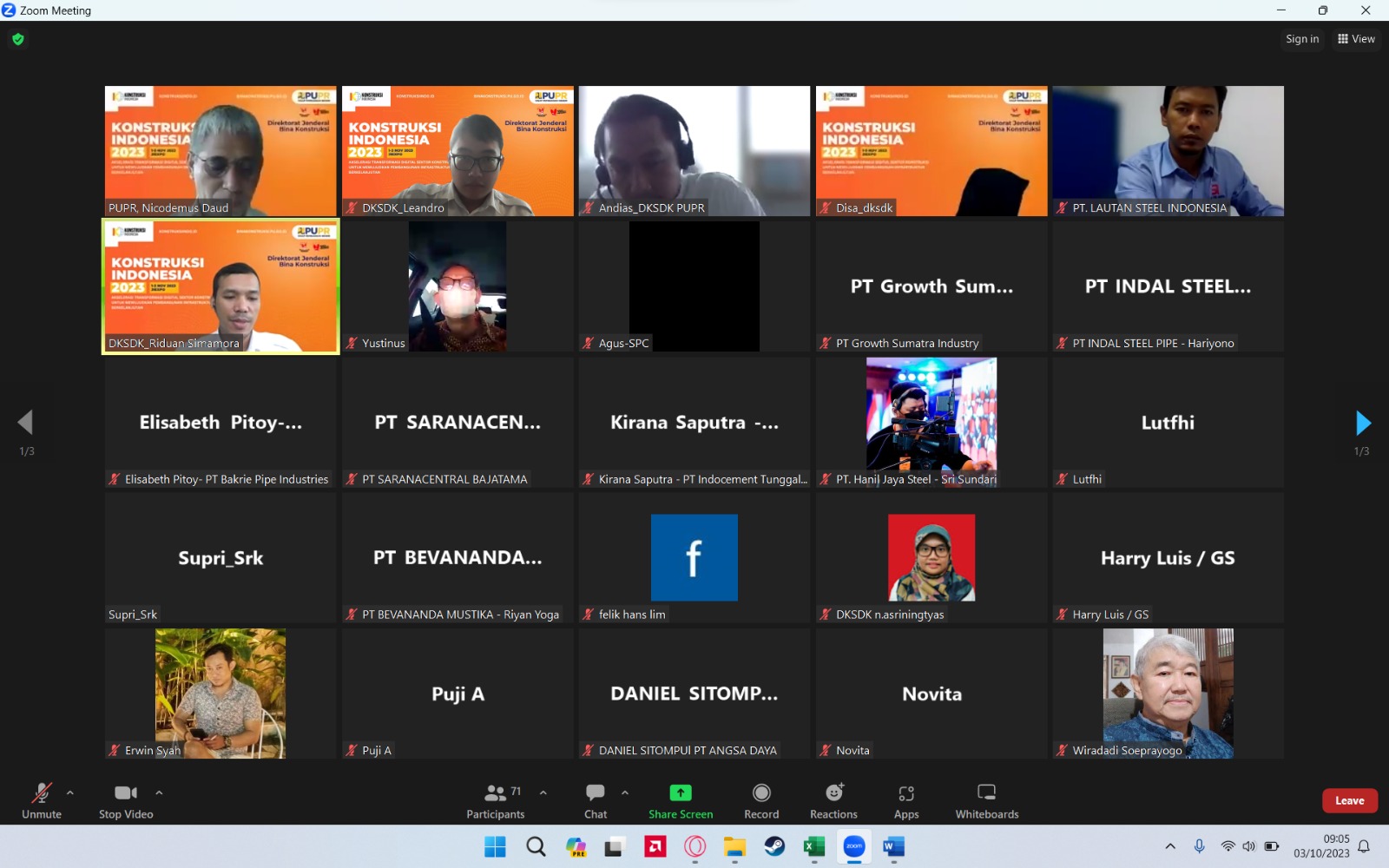
Task: Select highlighted DKSDK_Riduan Simamora tile
Action: 221,286
